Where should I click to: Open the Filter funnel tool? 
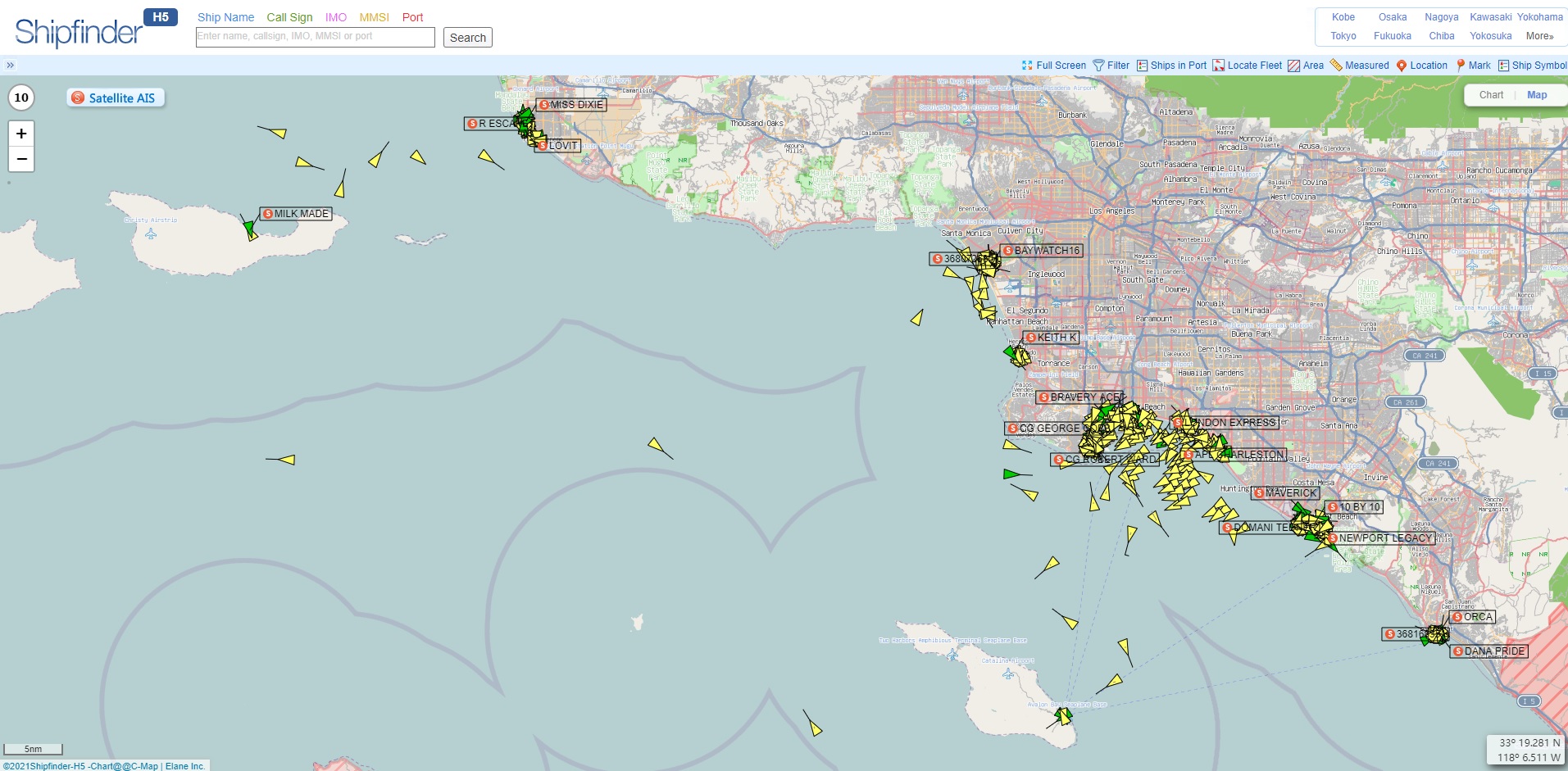pyautogui.click(x=1098, y=66)
